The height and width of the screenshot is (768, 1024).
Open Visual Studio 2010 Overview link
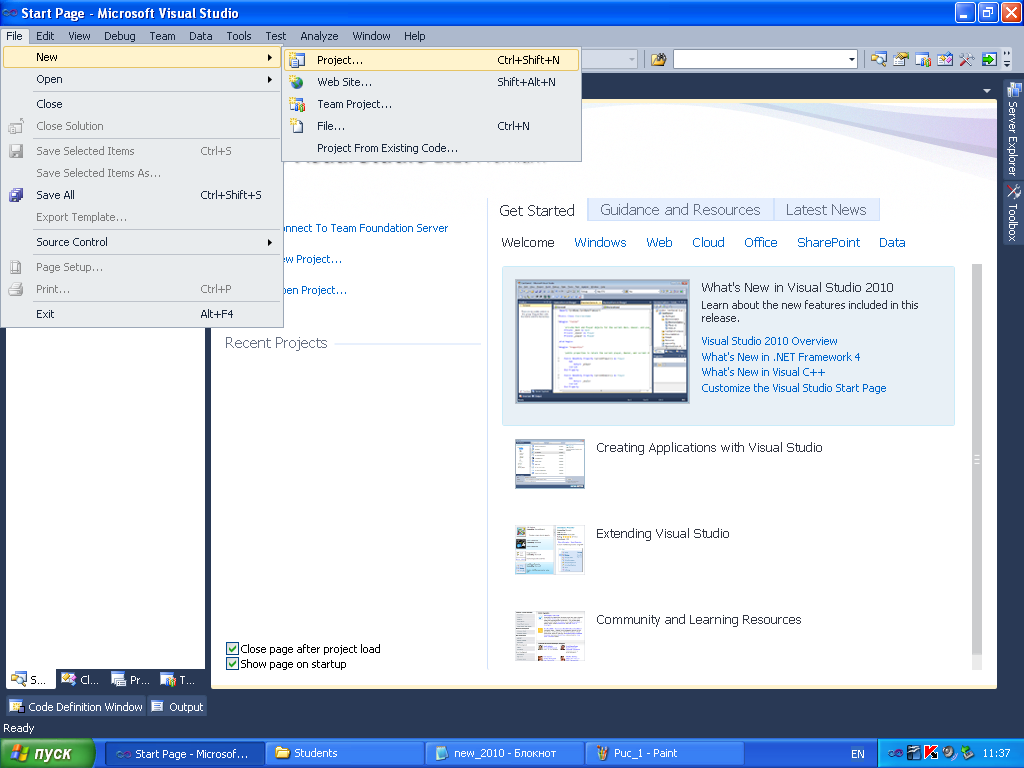(769, 341)
